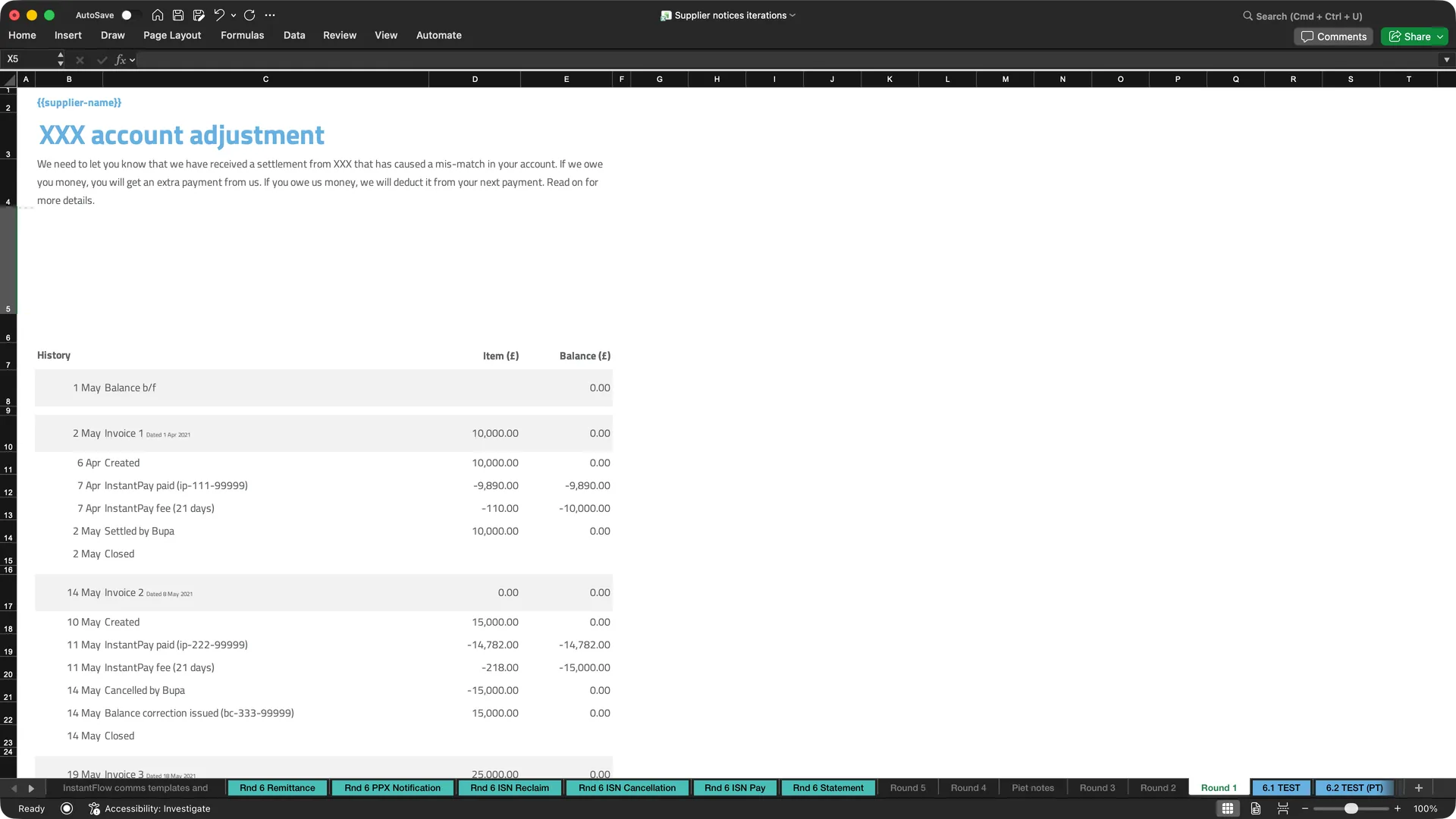Open the Formulas ribbon tab
The width and height of the screenshot is (1456, 819).
(x=242, y=35)
